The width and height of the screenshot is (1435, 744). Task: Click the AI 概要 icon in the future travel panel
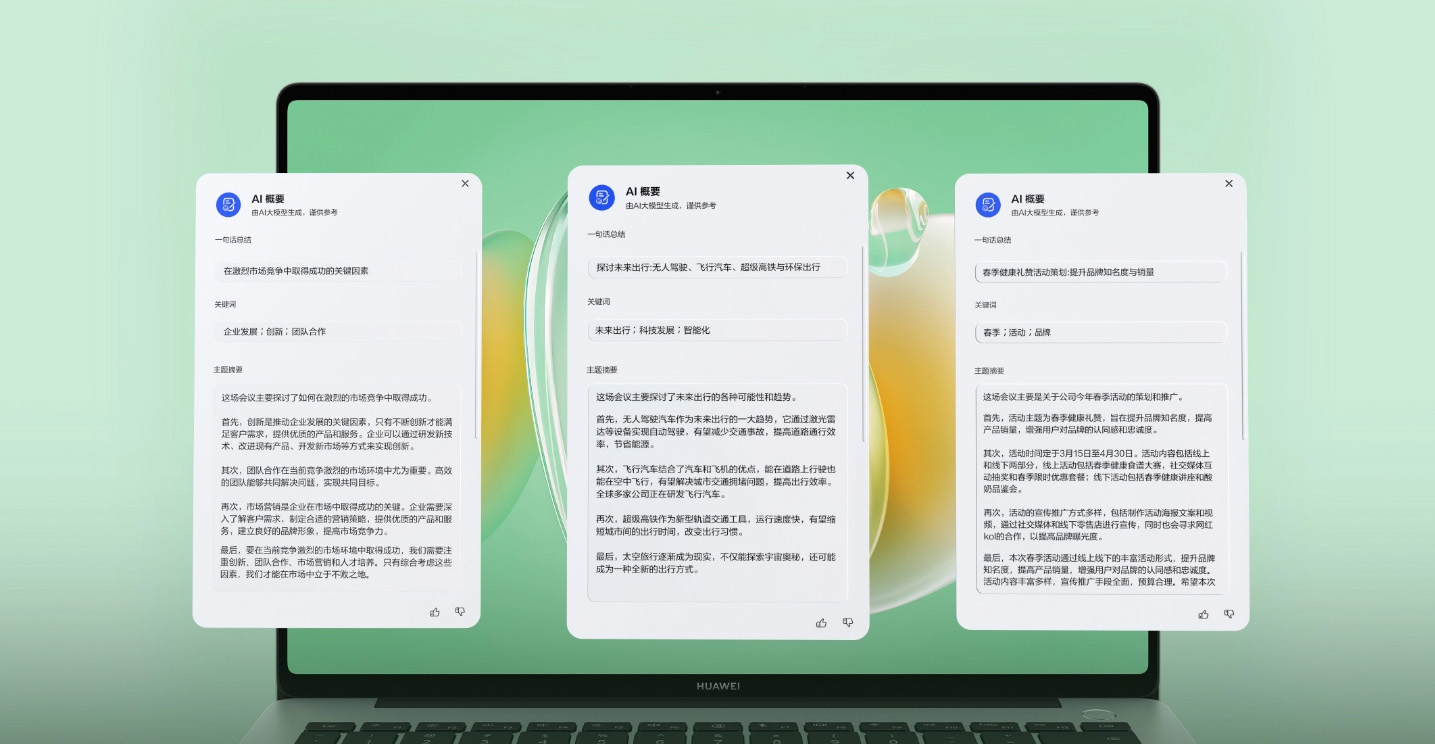point(601,197)
